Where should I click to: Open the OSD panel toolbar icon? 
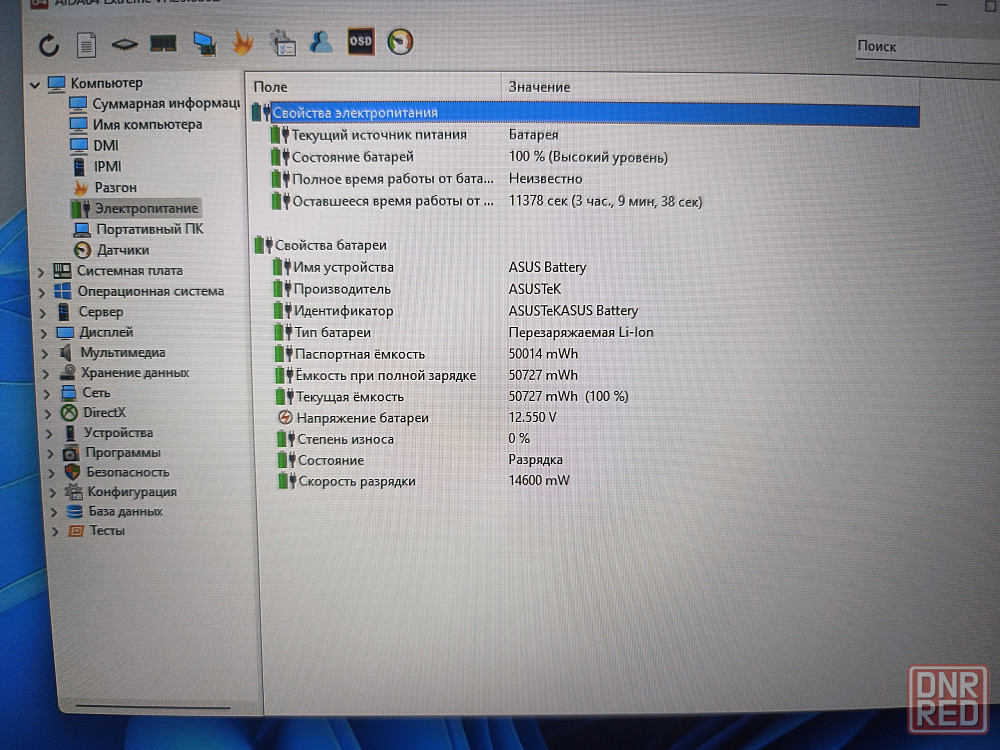[x=361, y=41]
